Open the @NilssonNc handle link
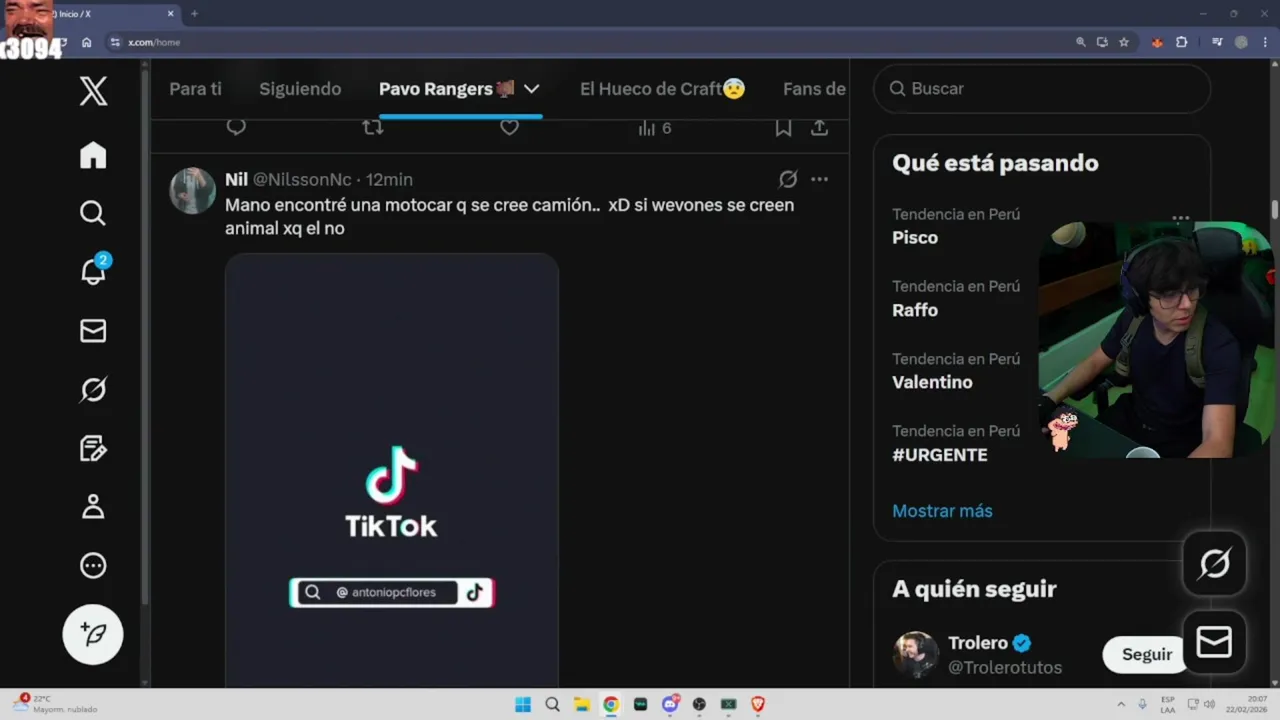 pyautogui.click(x=302, y=179)
